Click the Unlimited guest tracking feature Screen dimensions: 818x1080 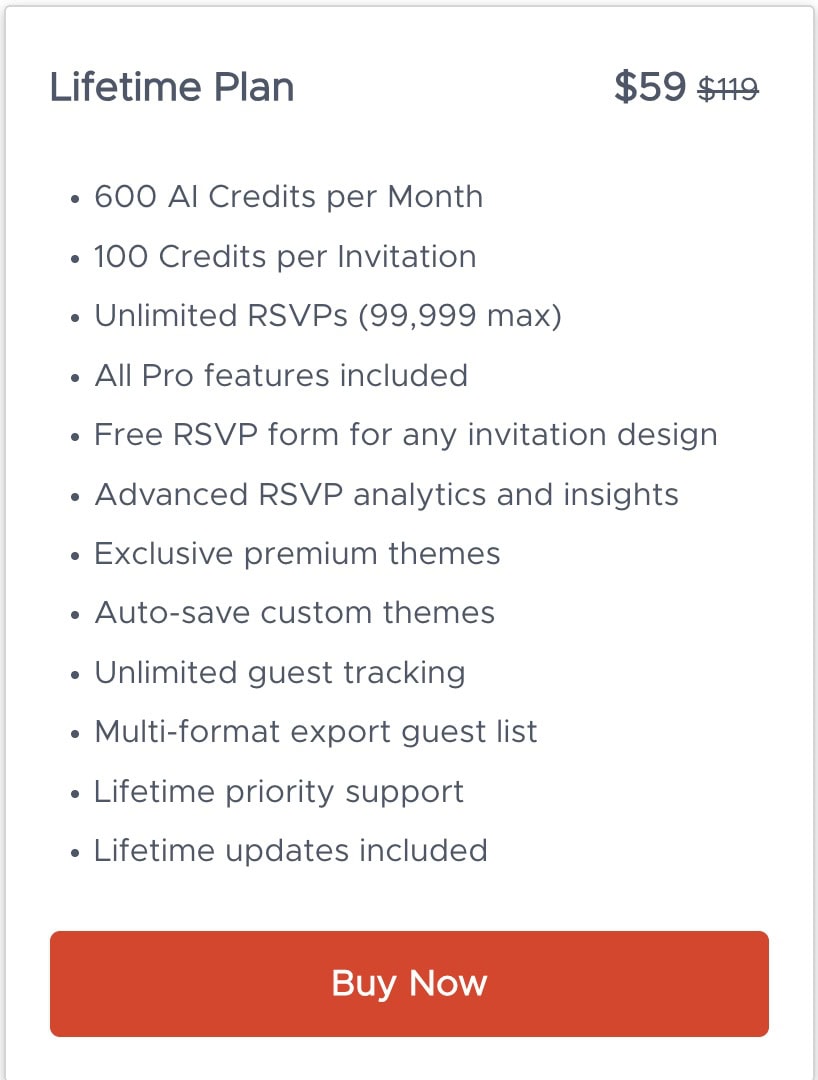(279, 673)
